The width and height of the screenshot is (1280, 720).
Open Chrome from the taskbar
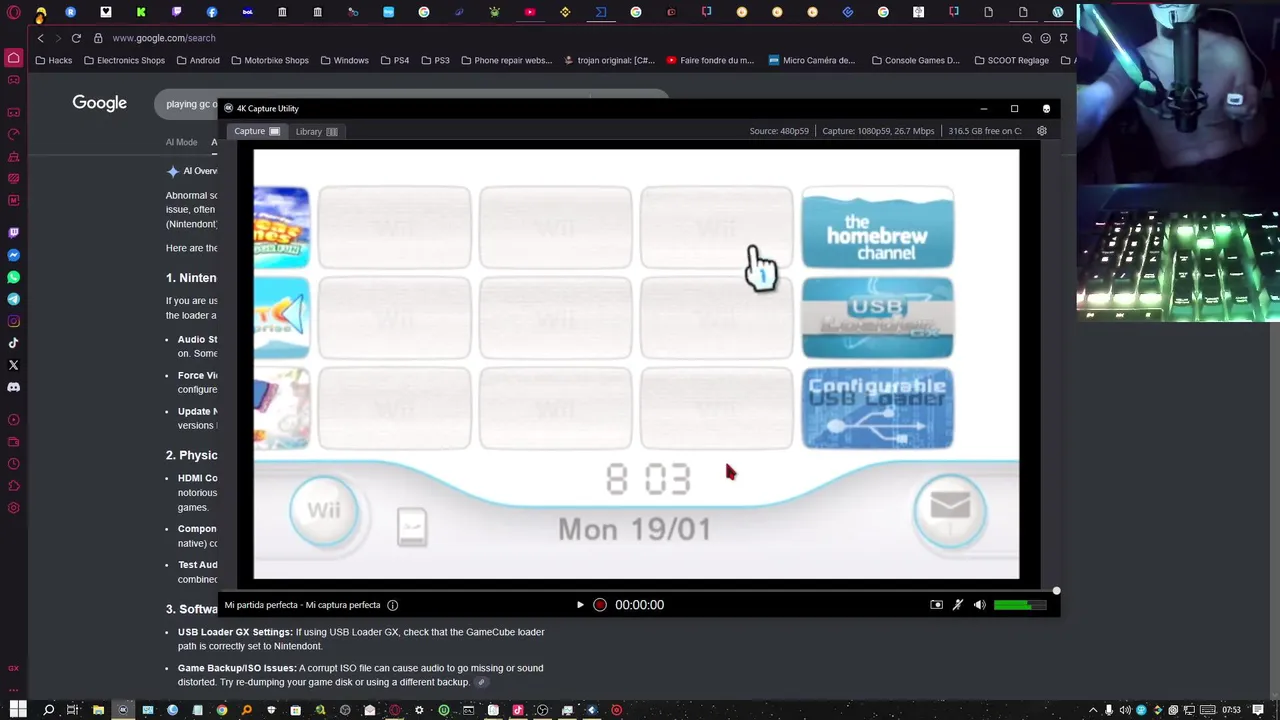[222, 710]
